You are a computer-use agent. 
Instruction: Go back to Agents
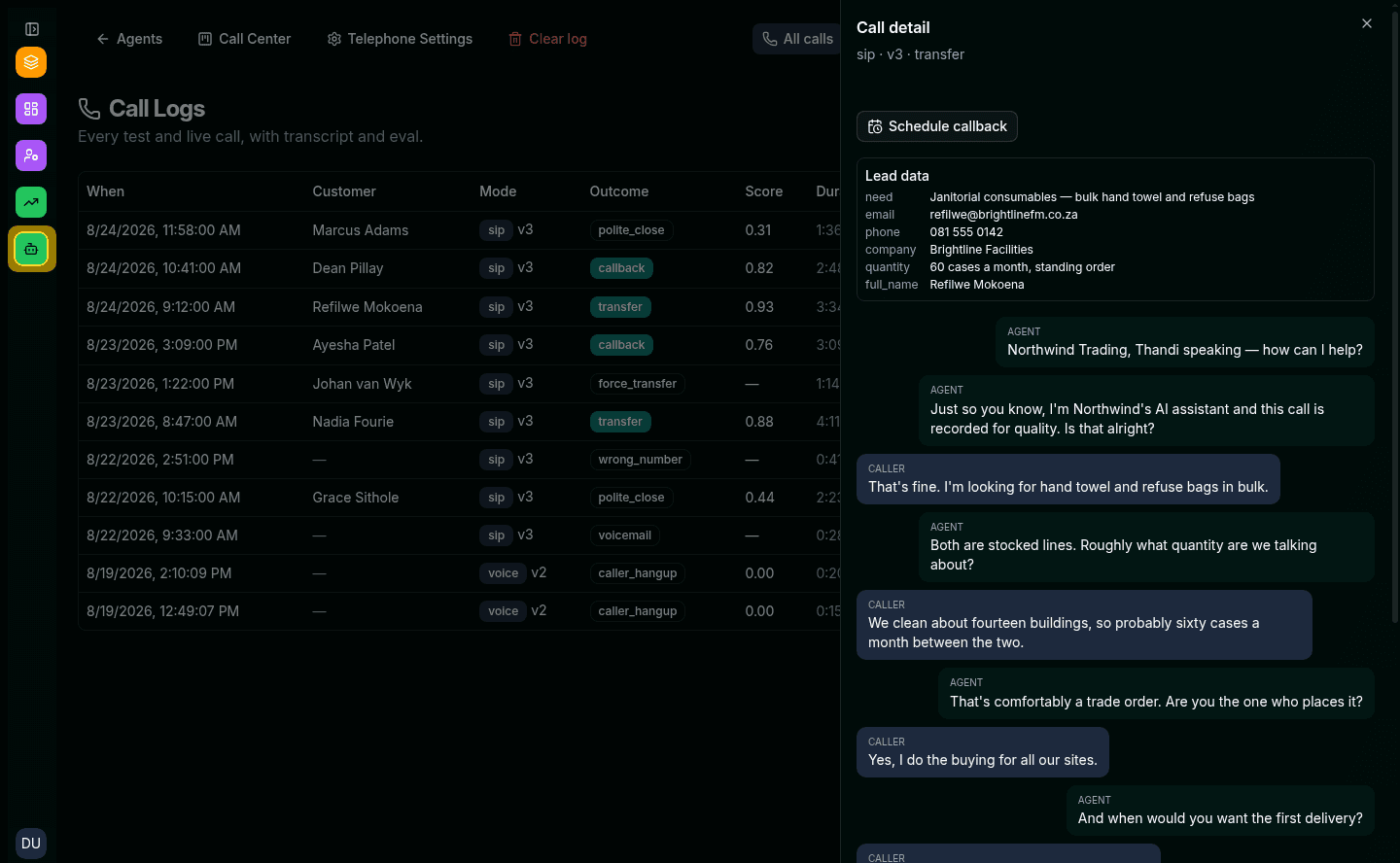pyautogui.click(x=129, y=39)
